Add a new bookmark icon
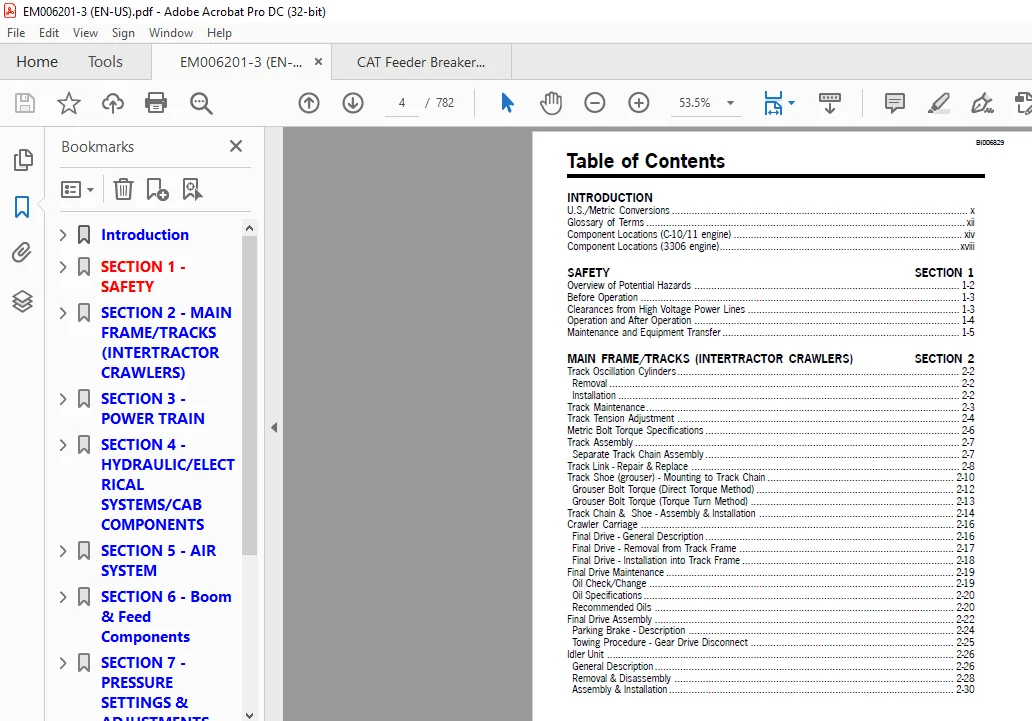Image resolution: width=1032 pixels, height=721 pixels. (157, 190)
